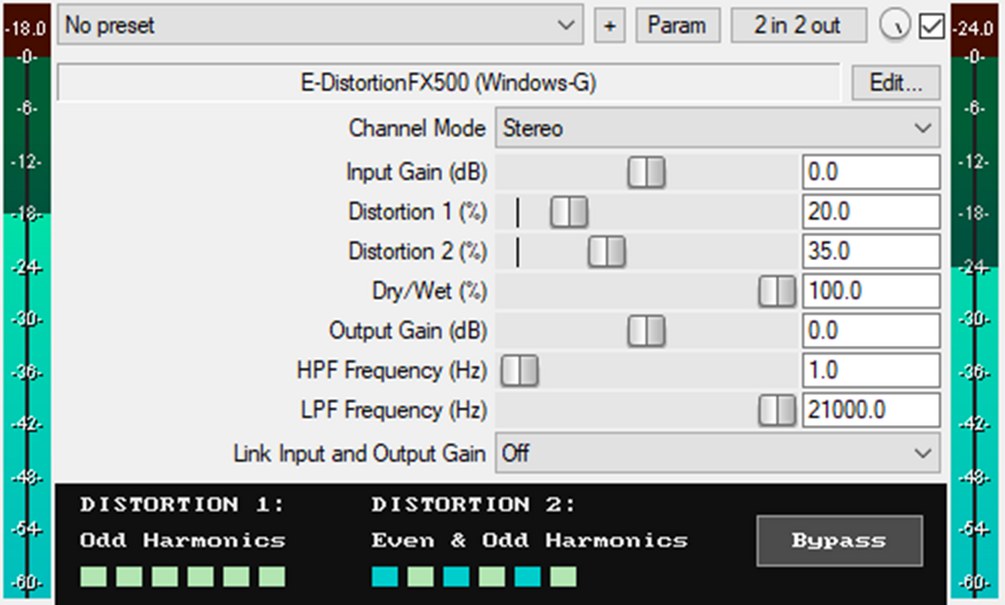Toggle the plugin enable checkbox
Viewport: 1005px width, 605px height.
931,26
